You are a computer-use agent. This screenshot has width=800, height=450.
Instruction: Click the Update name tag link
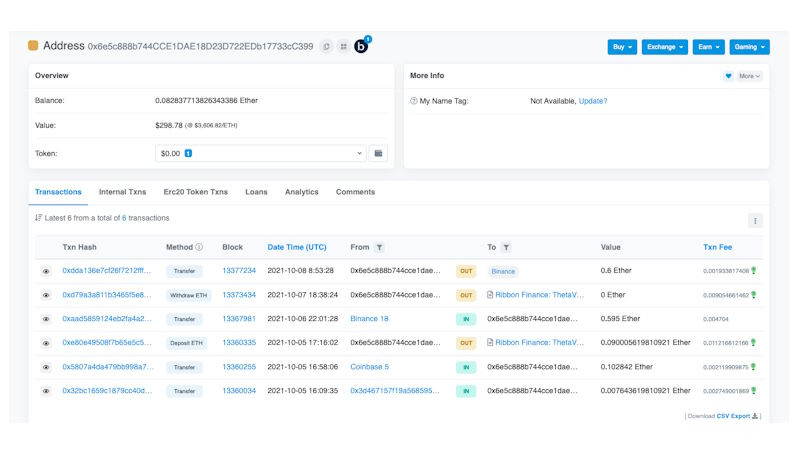pos(592,101)
